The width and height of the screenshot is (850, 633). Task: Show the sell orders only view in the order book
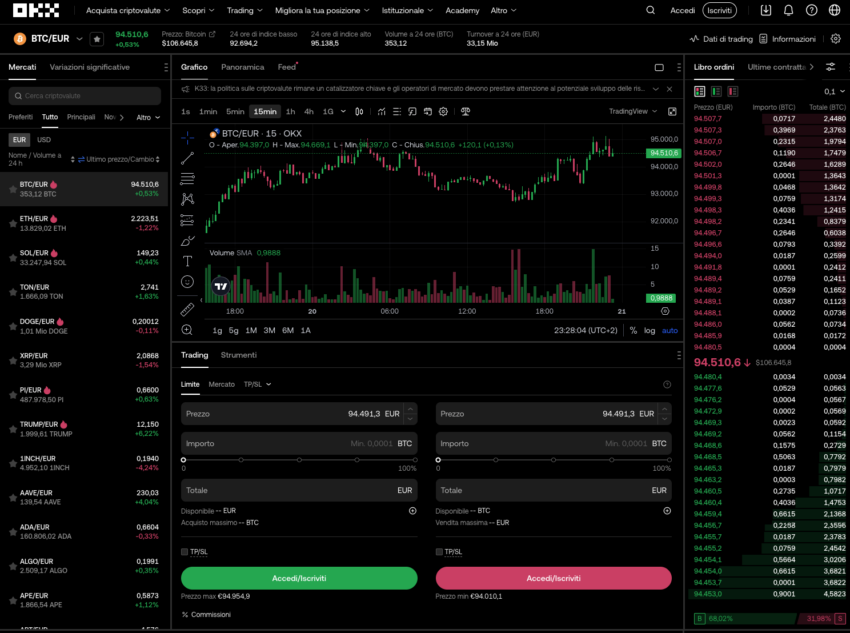point(733,92)
